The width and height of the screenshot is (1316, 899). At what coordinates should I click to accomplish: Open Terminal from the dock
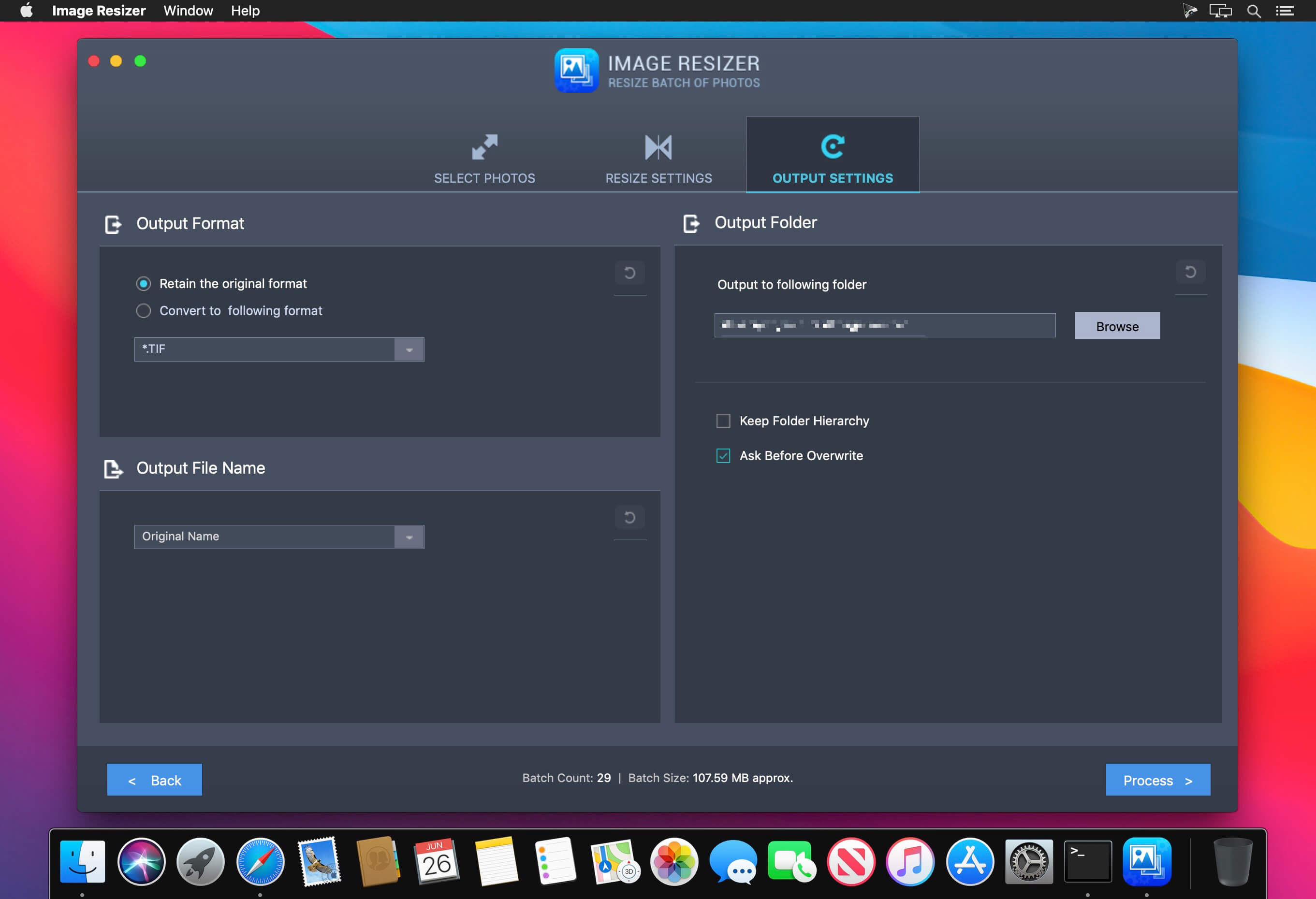(x=1088, y=862)
